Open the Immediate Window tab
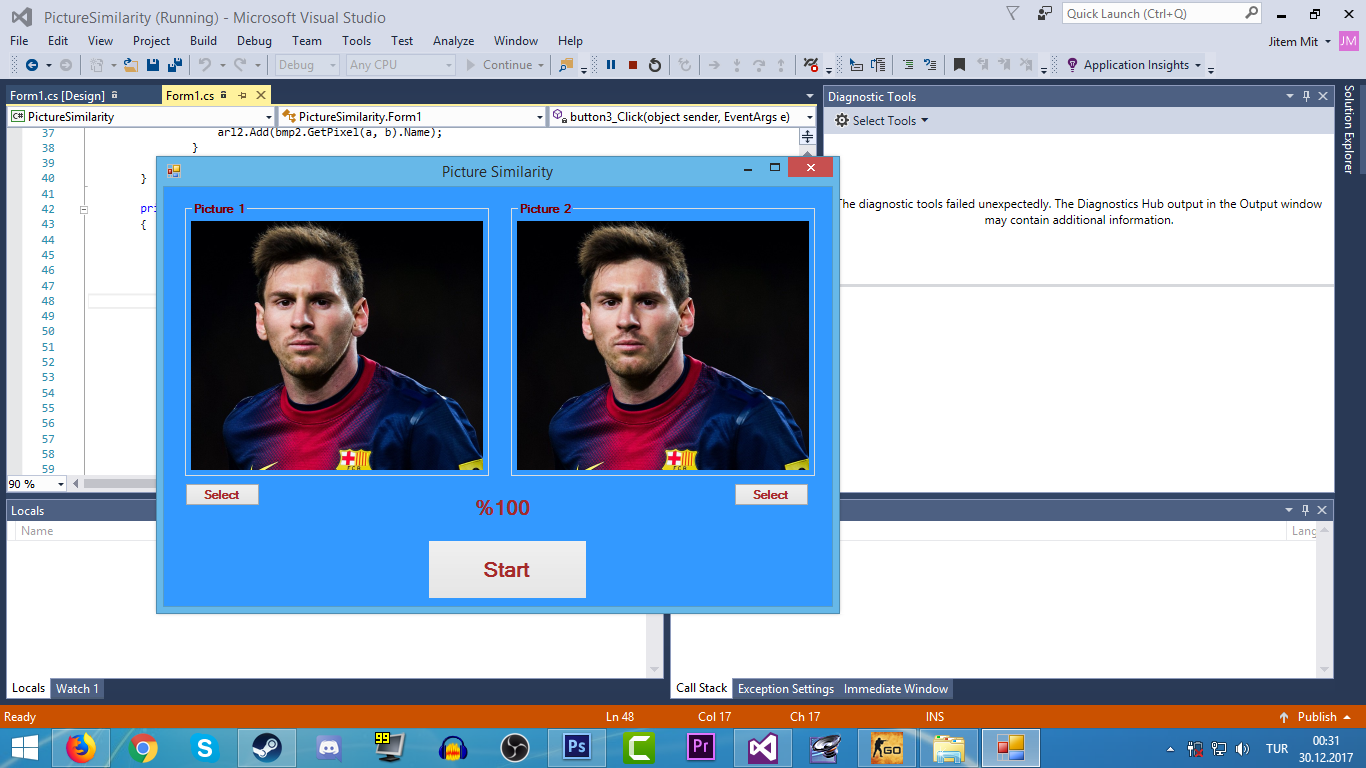Screen dimensions: 1366x768 896,689
